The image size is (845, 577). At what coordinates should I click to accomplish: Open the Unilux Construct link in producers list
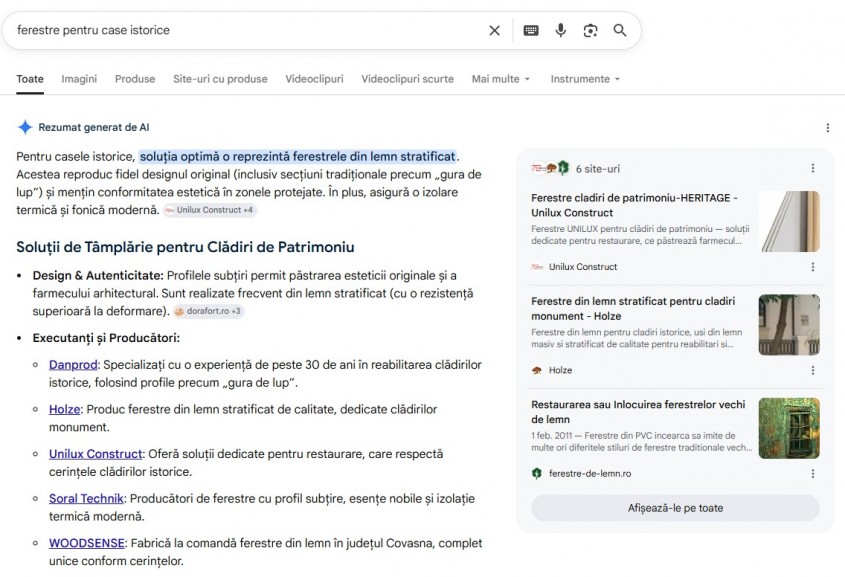[95, 454]
